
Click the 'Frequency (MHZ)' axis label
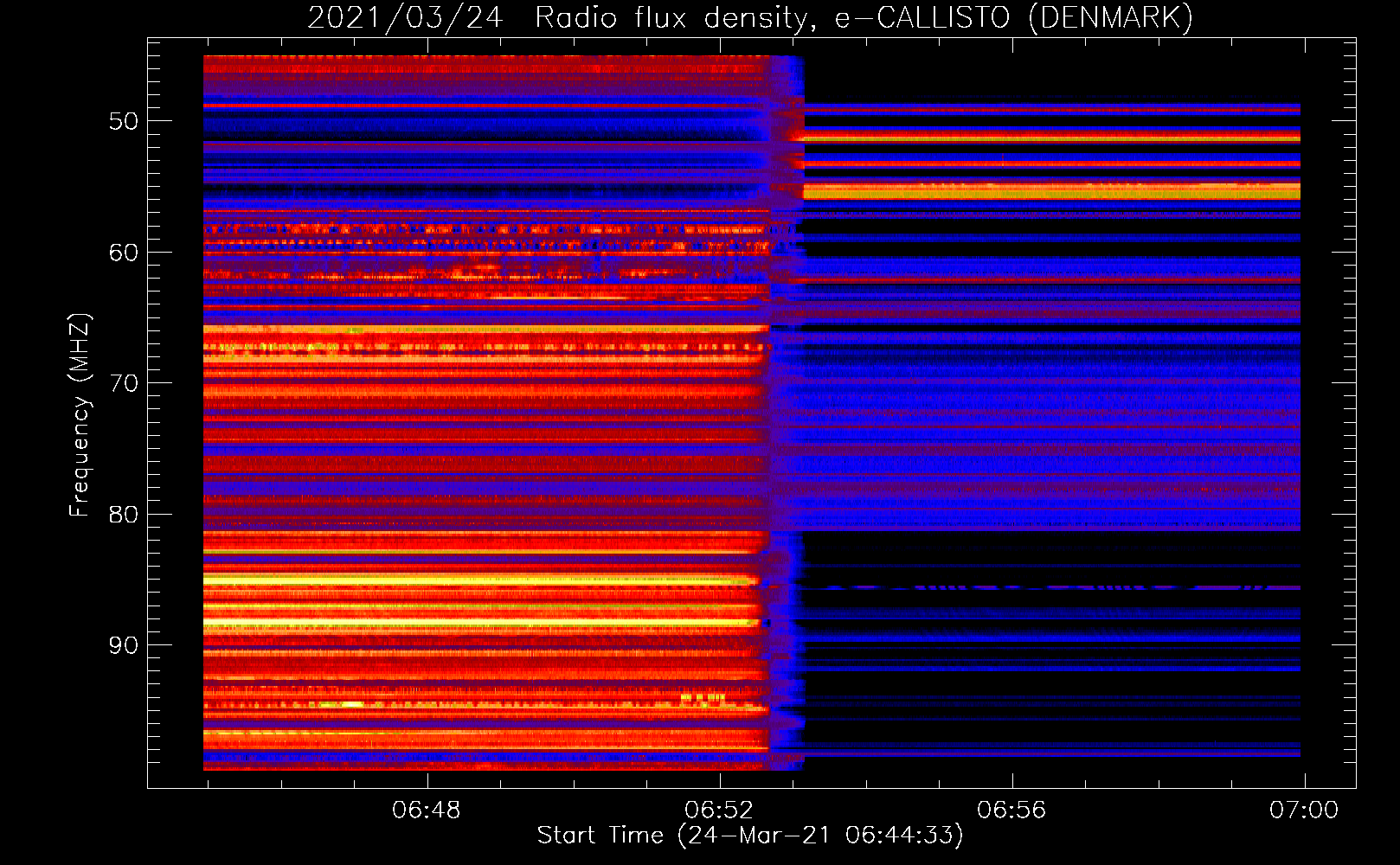(x=79, y=415)
